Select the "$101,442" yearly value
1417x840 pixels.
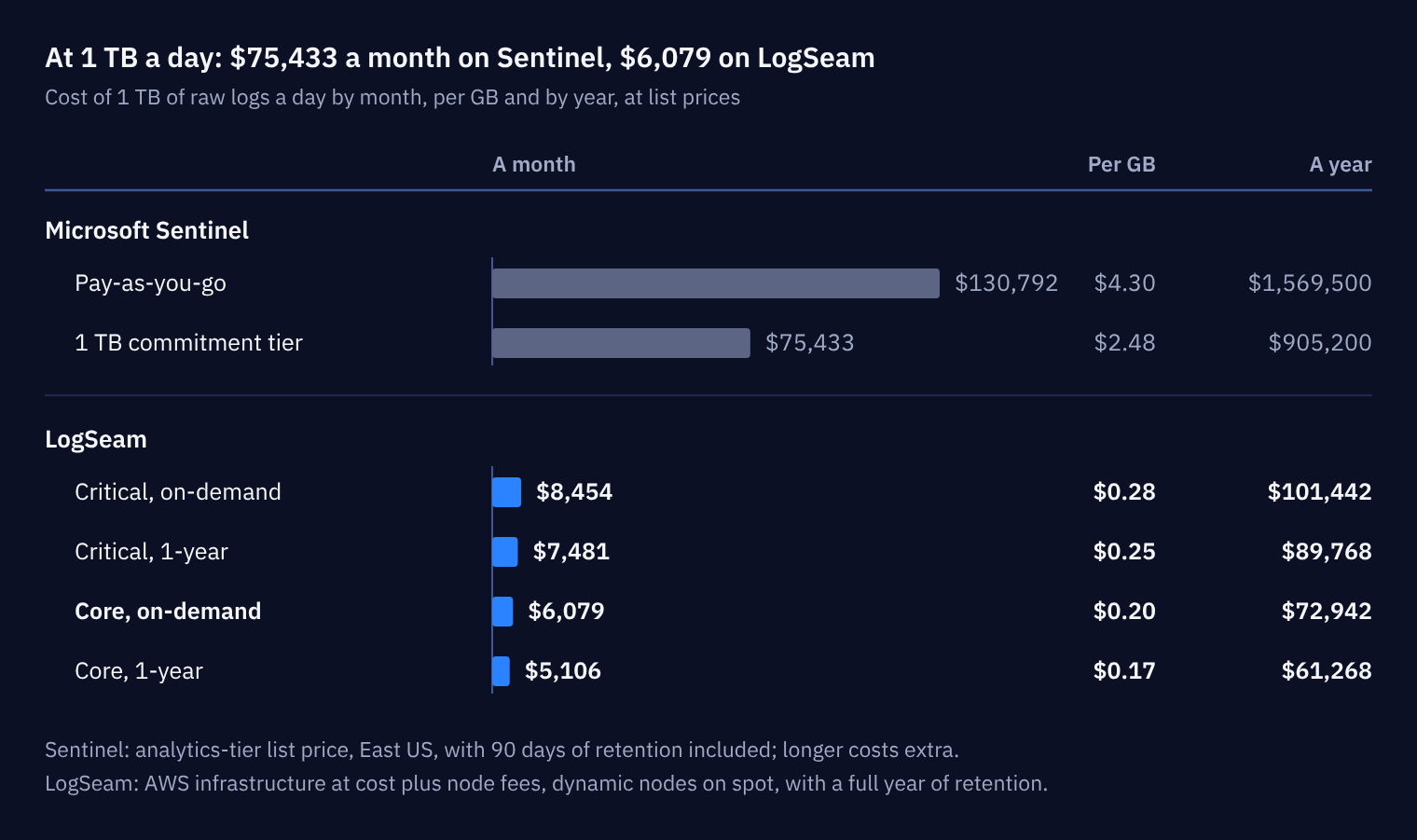1320,492
